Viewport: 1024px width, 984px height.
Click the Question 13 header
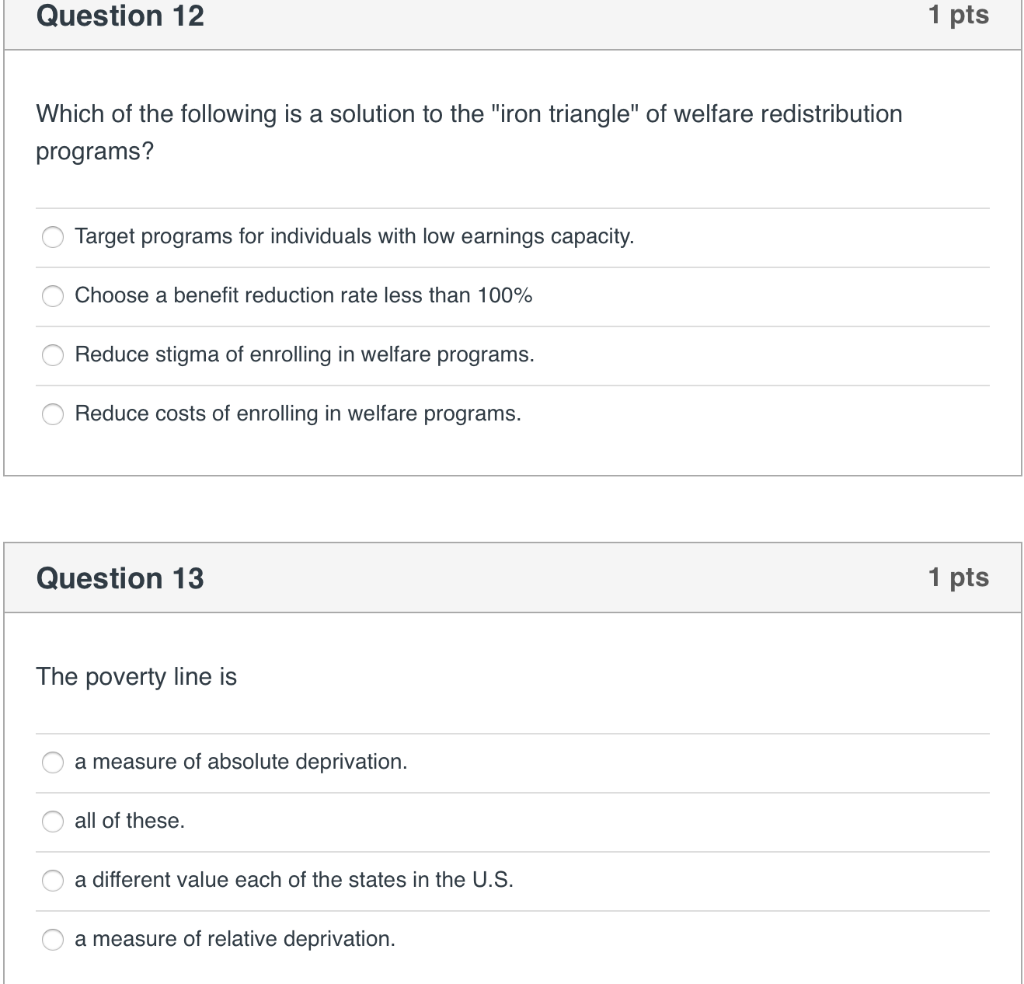click(122, 578)
